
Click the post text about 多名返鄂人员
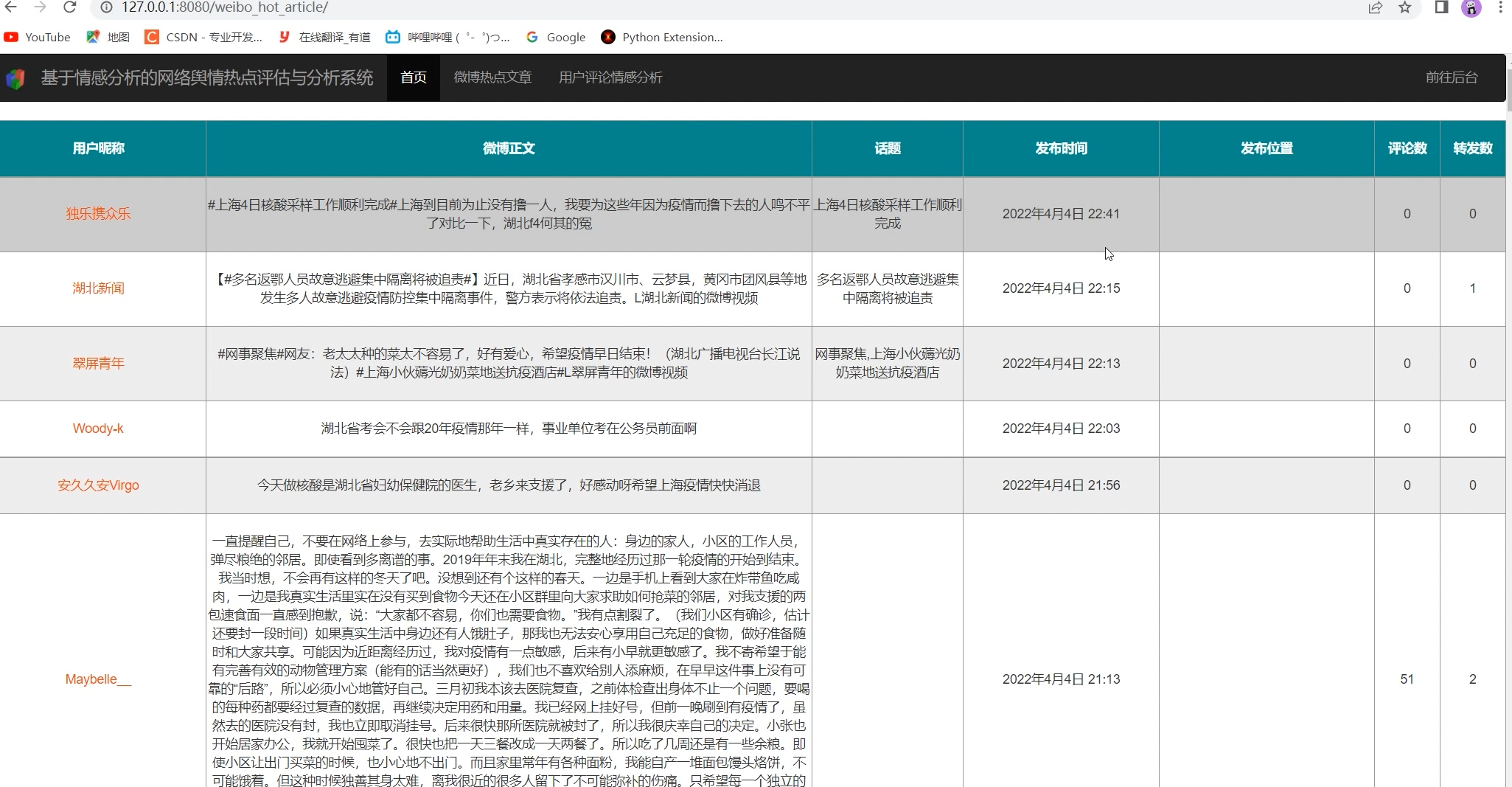tap(509, 288)
